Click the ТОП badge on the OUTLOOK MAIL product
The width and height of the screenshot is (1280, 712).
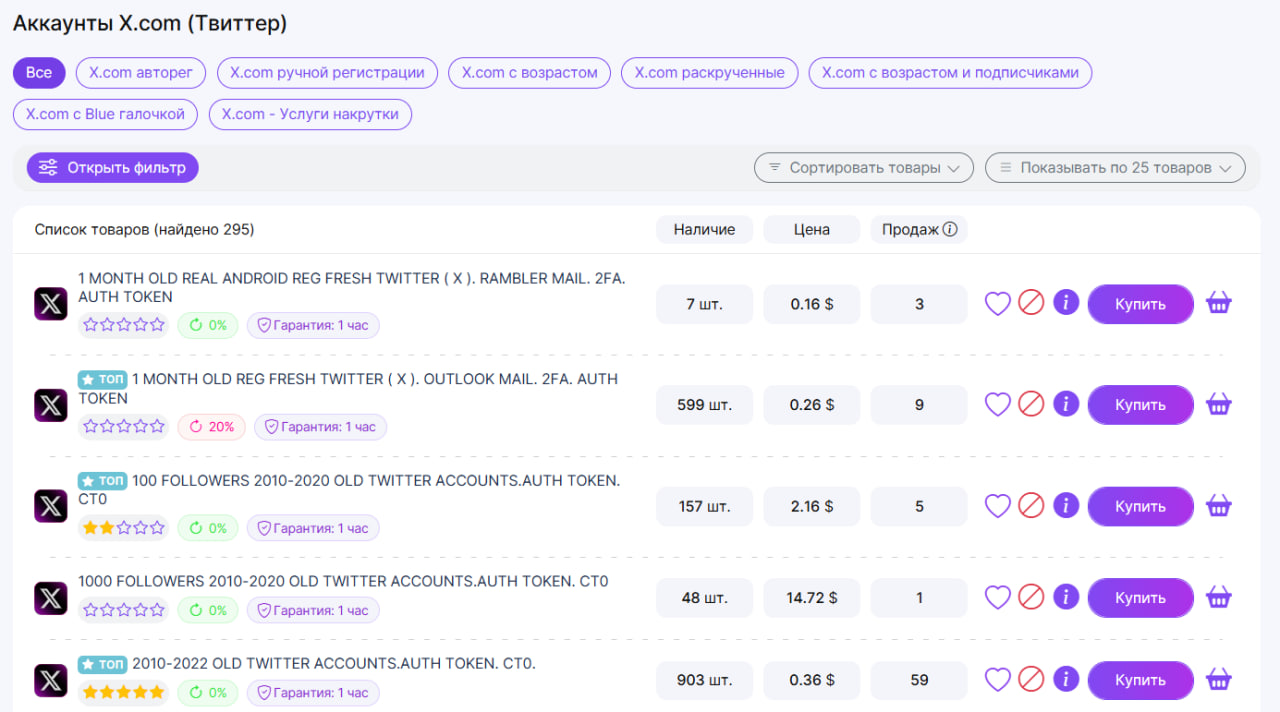[103, 379]
